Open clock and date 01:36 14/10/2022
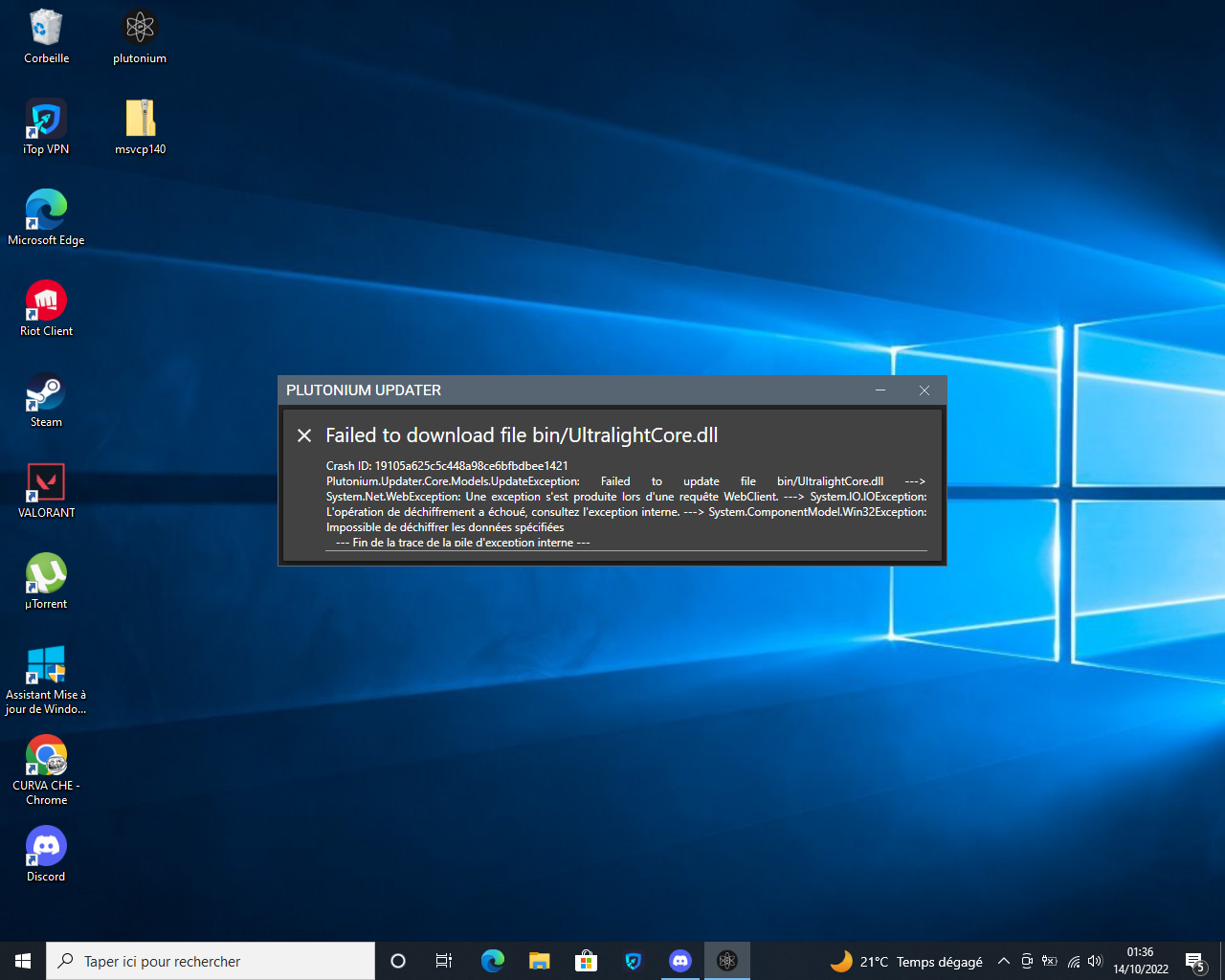Viewport: 1225px width, 980px height. pos(1141,961)
